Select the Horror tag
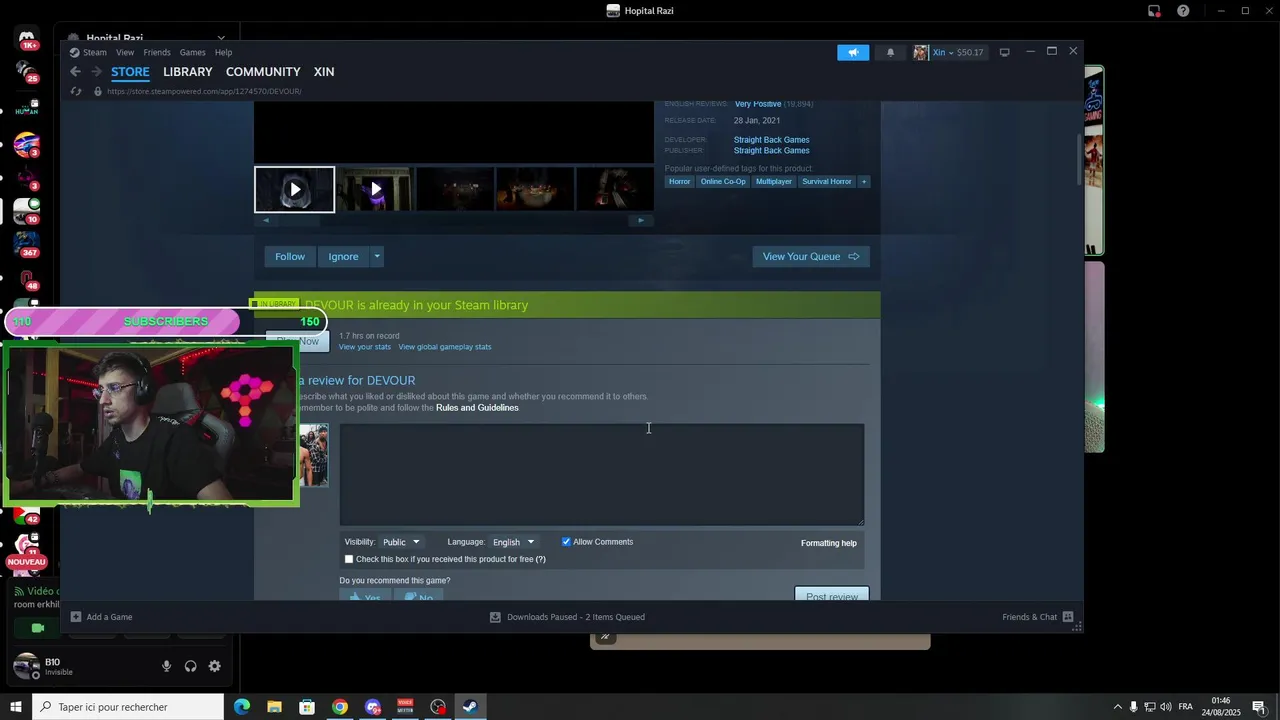Viewport: 1280px width, 720px height. pos(680,181)
